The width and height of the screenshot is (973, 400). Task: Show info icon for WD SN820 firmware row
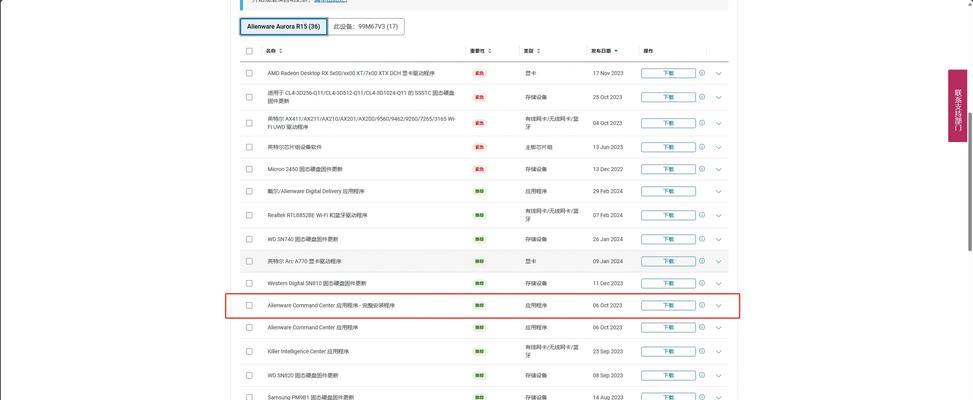click(702, 375)
